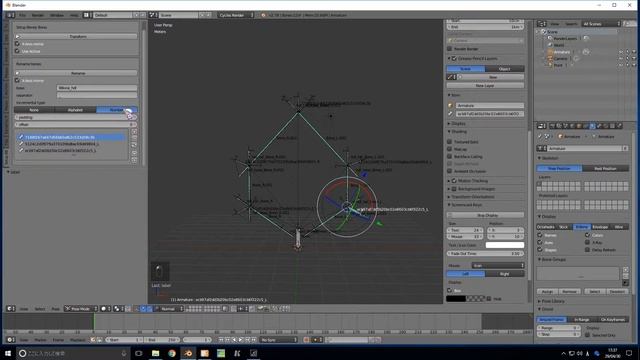The image size is (640, 360).
Task: Click the New Layer button
Action: click(485, 85)
